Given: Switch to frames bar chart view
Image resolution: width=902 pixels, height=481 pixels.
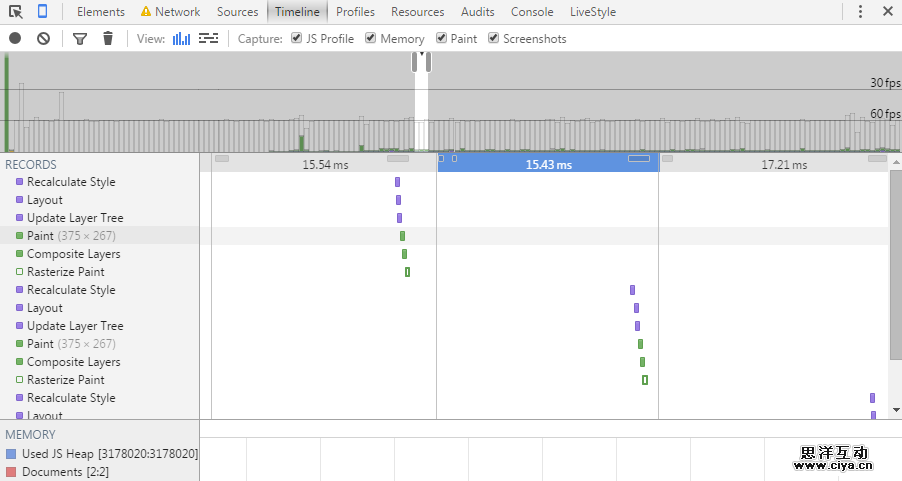Looking at the screenshot, I should pyautogui.click(x=181, y=39).
